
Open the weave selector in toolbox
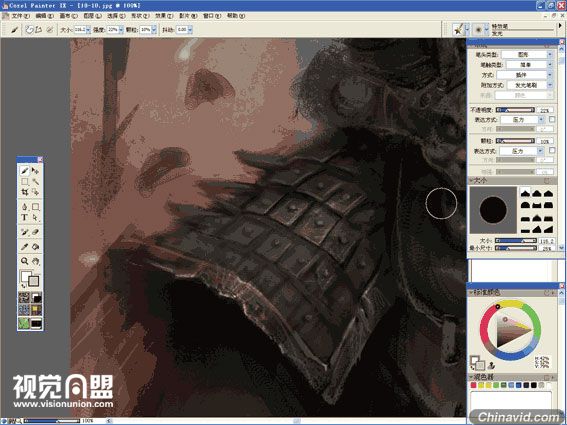36,310
